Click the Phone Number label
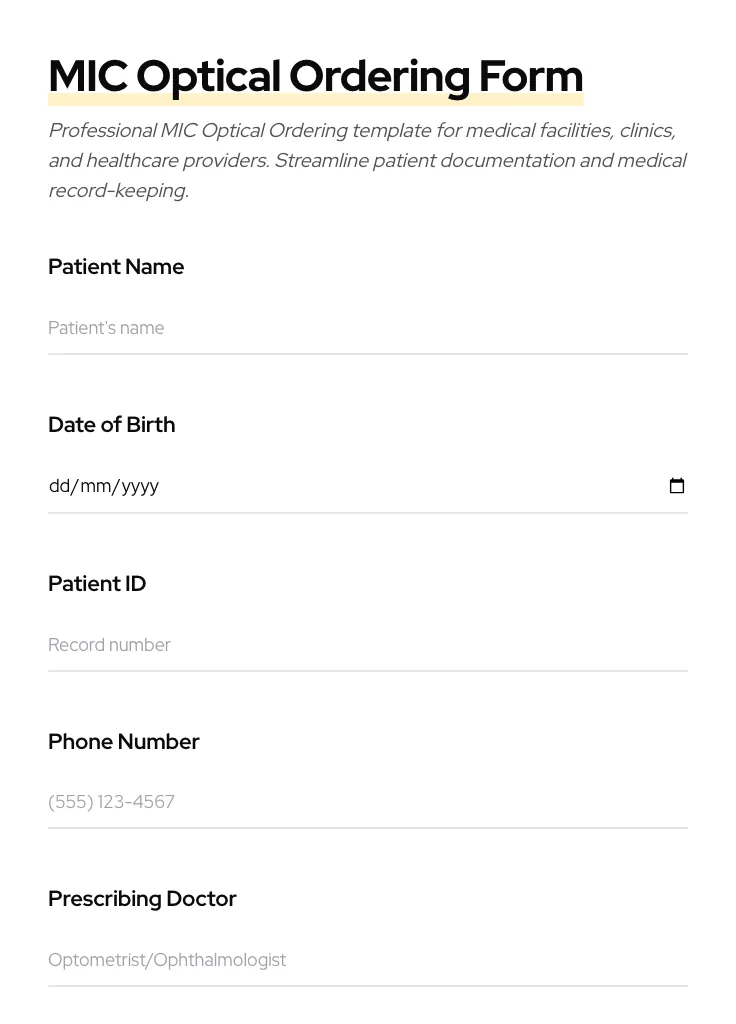 (124, 742)
